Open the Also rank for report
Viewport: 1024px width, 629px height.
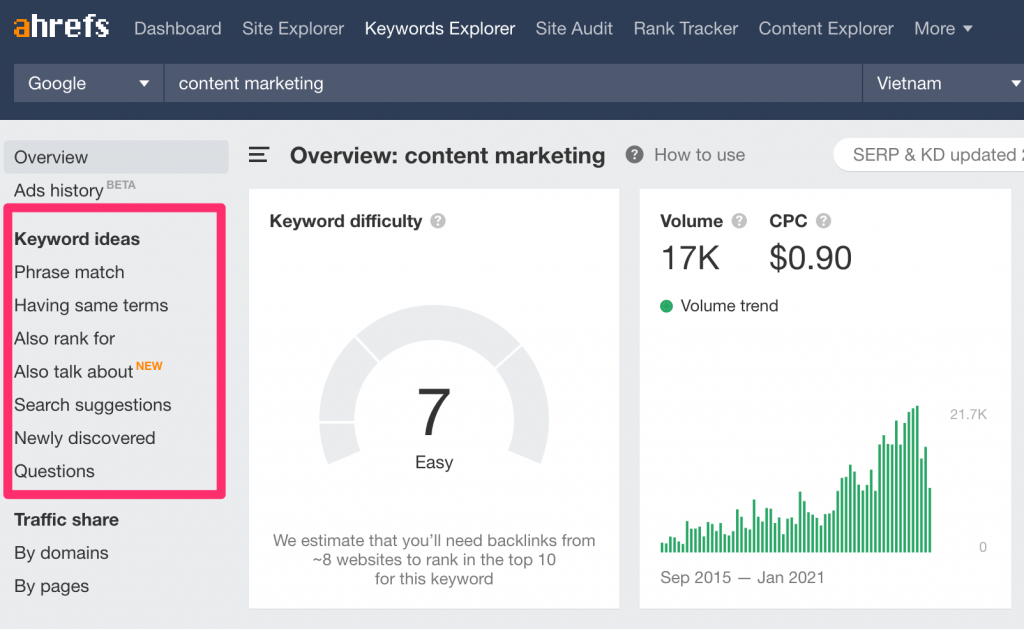tap(65, 338)
